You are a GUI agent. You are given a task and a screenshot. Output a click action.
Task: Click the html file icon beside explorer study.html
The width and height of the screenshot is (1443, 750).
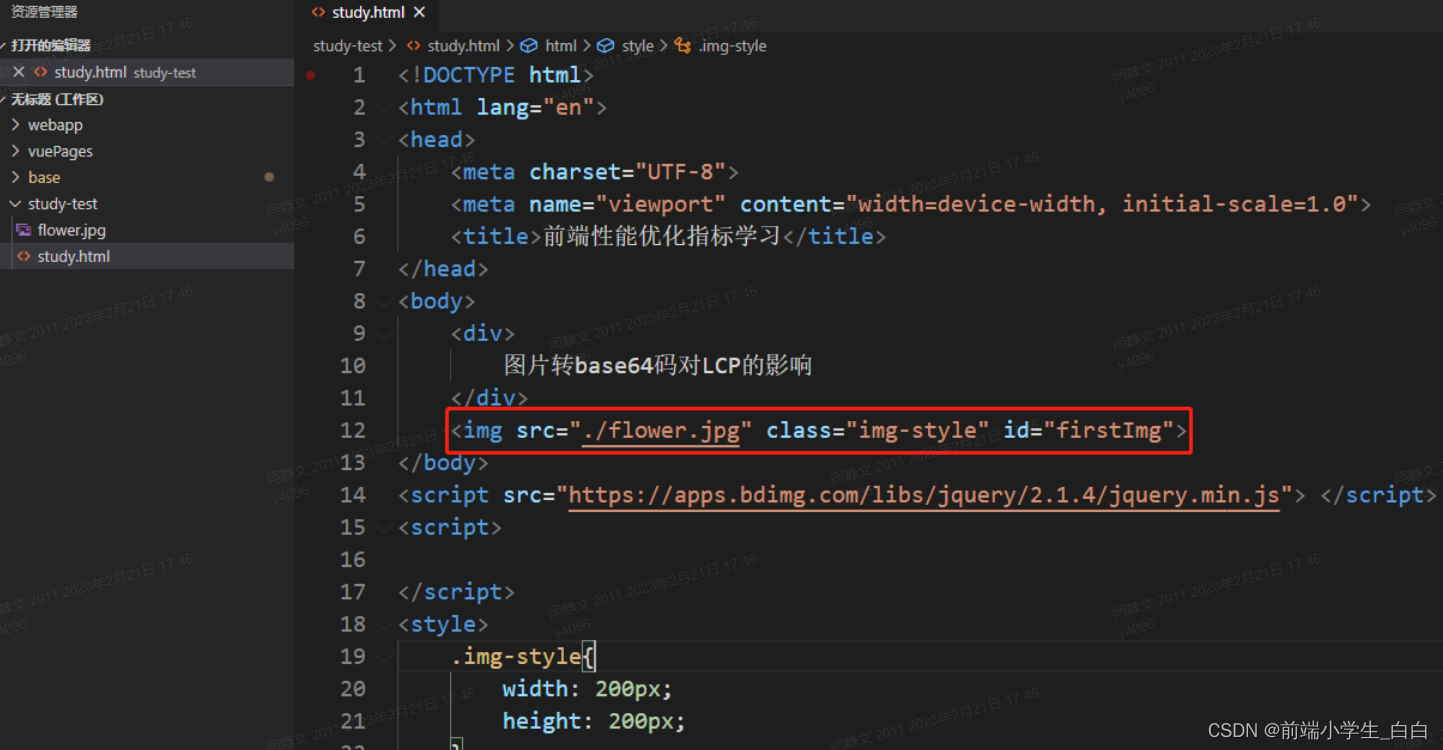click(x=24, y=256)
